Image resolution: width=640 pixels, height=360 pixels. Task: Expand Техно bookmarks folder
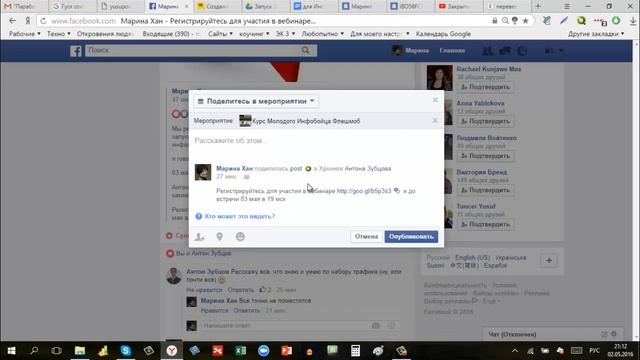(x=58, y=34)
